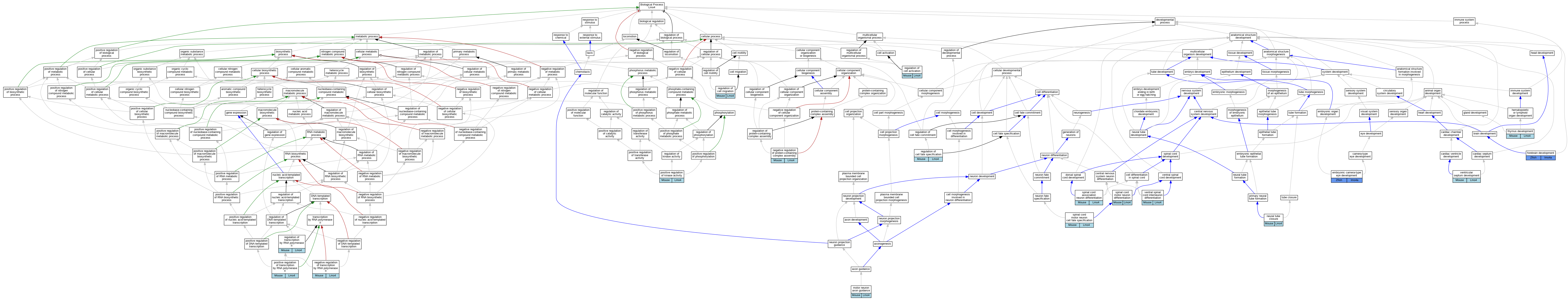This screenshot has width=1568, height=300.
Task: Select the 'phosphorylation' node
Action: tap(724, 112)
